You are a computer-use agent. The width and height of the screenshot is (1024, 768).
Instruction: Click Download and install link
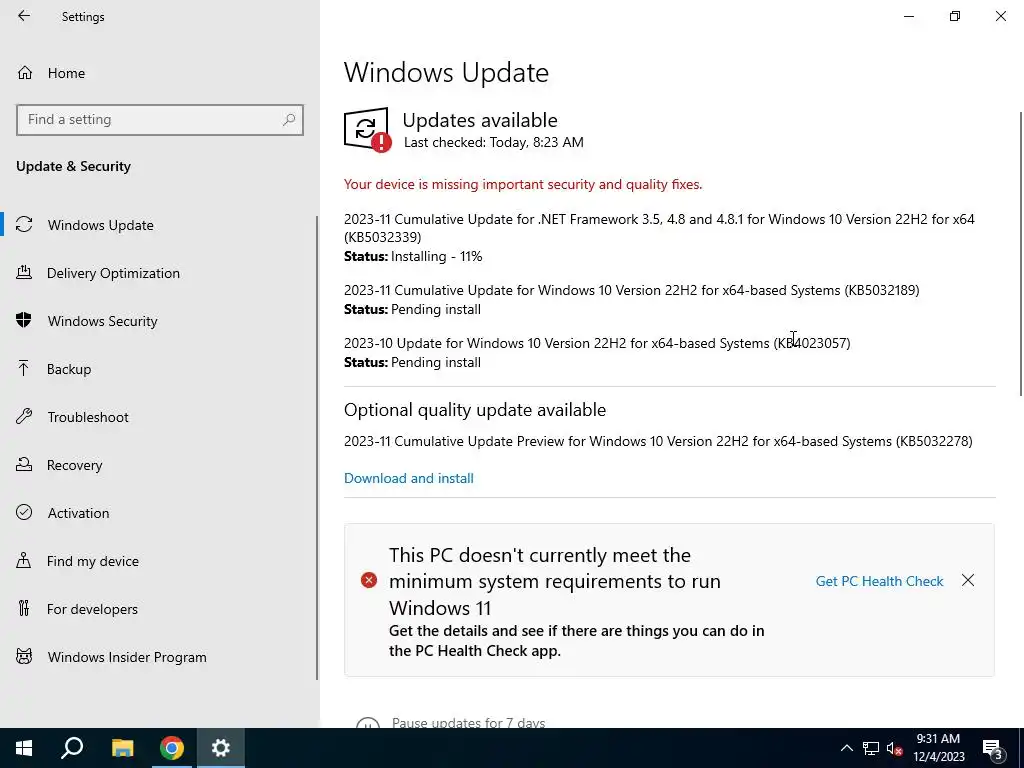pos(409,478)
